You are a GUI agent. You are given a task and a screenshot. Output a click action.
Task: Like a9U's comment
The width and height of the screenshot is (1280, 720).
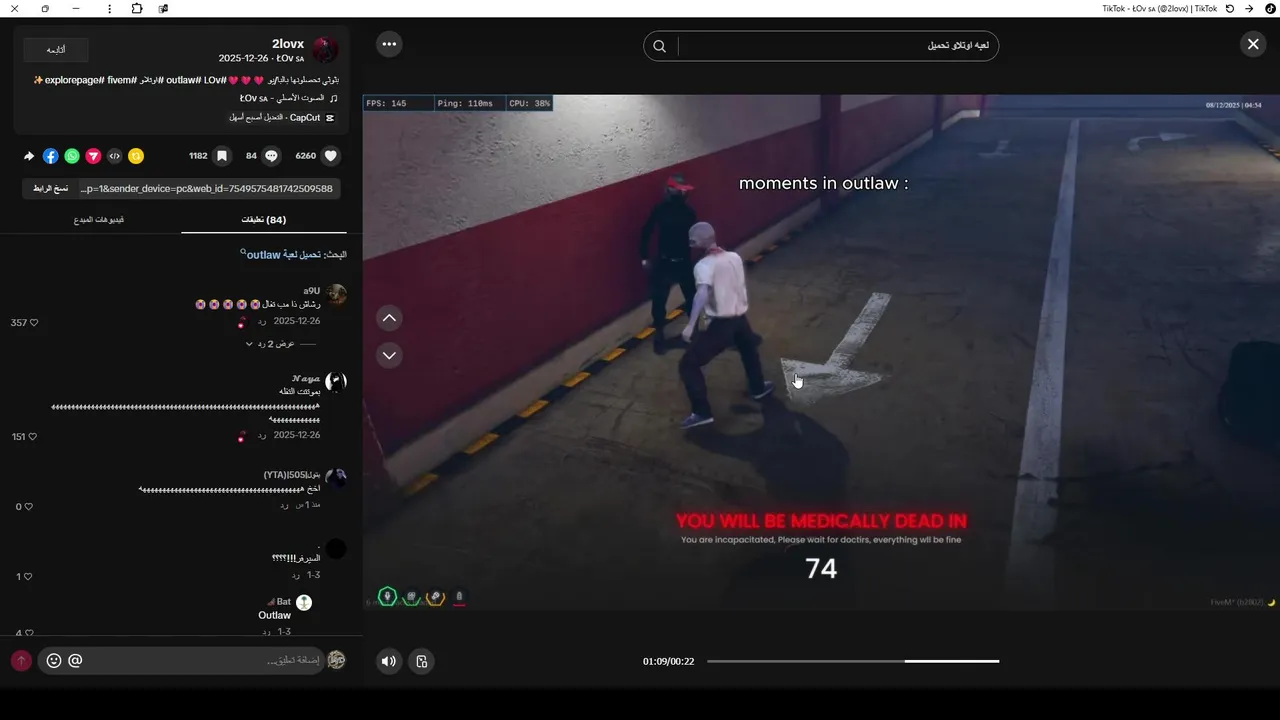point(33,323)
